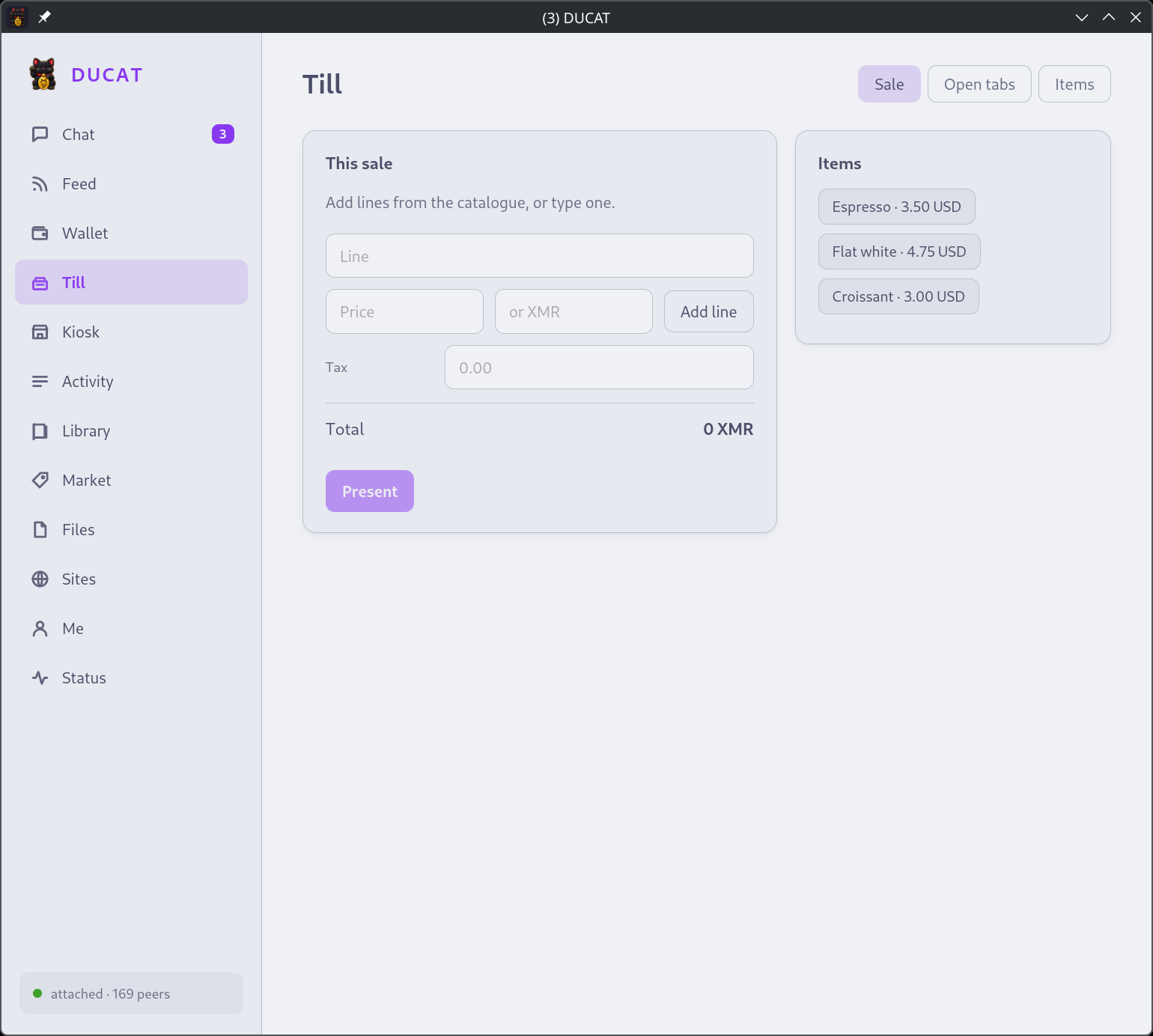Click the Market tag icon
This screenshot has width=1153, height=1036.
[40, 481]
